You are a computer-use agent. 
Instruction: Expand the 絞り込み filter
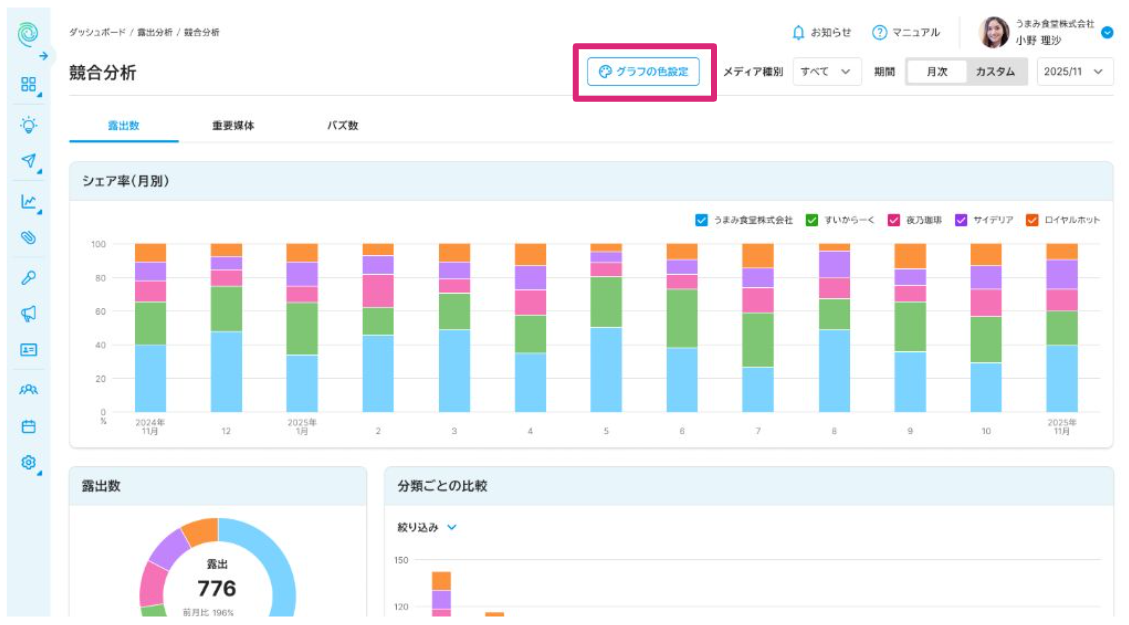pyautogui.click(x=427, y=527)
